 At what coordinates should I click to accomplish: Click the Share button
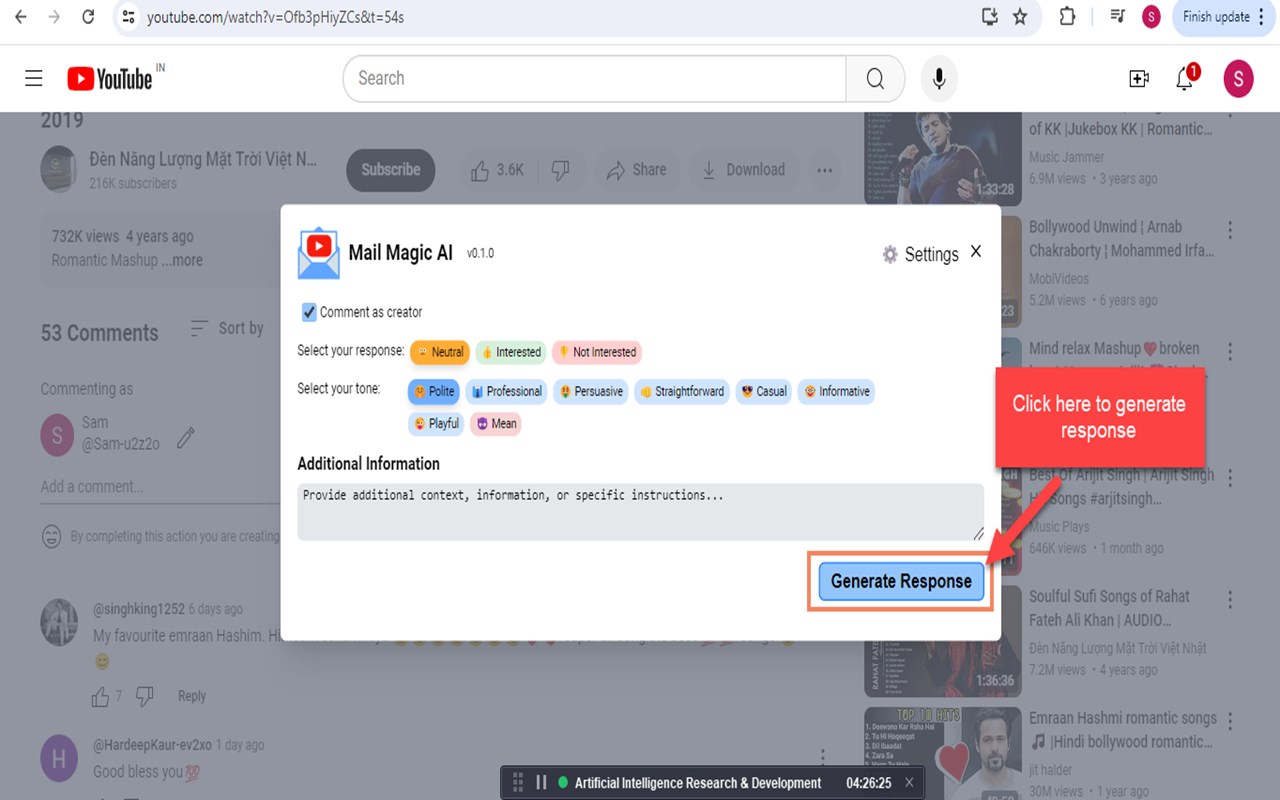637,170
